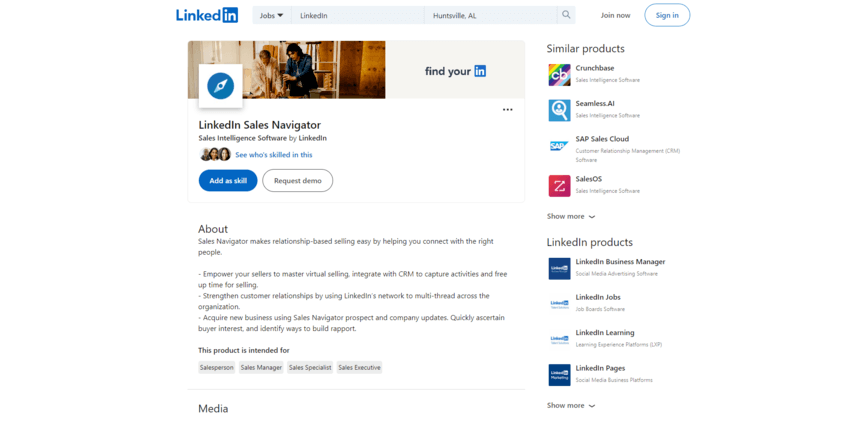
Task: Click Add as skill button
Action: click(x=228, y=181)
